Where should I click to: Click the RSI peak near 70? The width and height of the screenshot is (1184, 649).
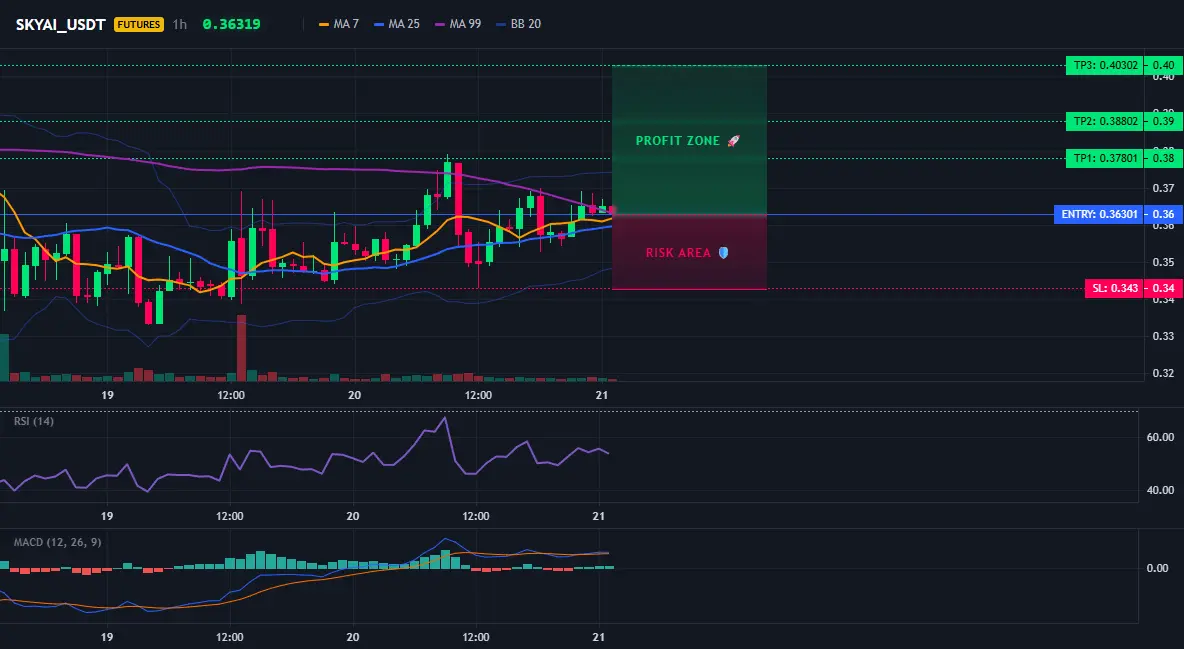pos(444,418)
